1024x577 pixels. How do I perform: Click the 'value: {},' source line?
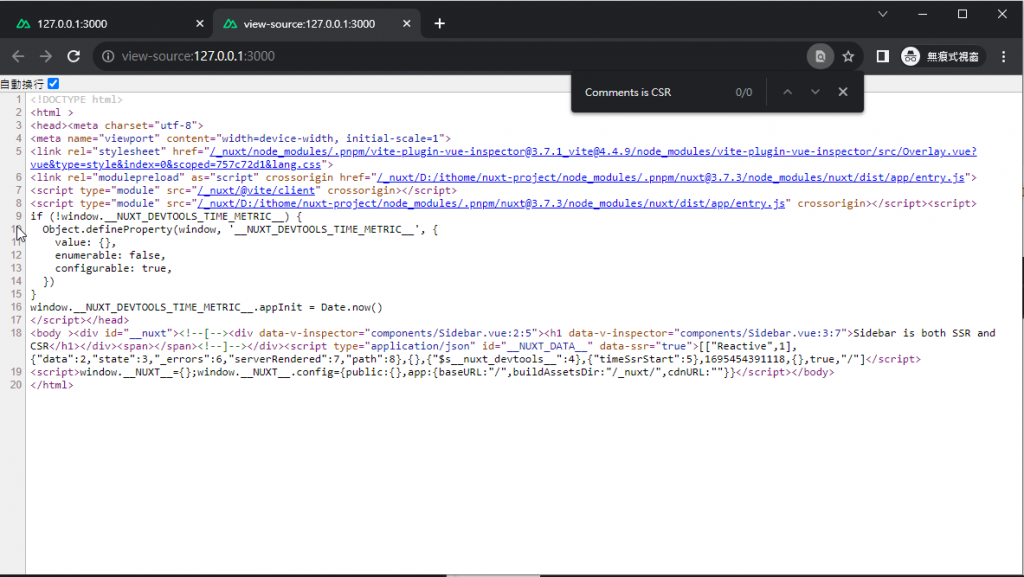click(86, 242)
